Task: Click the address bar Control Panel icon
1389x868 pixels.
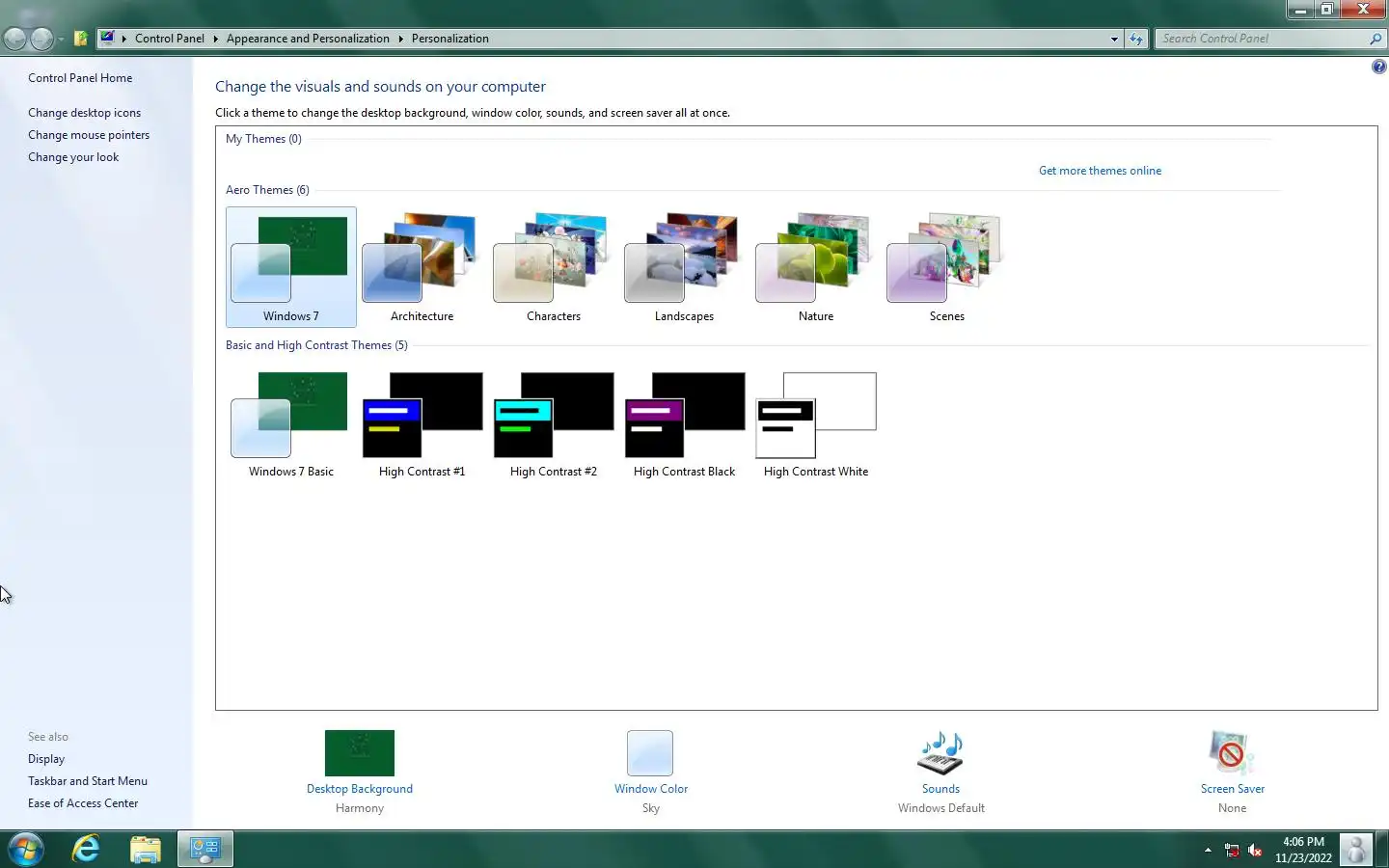Action: click(x=108, y=39)
